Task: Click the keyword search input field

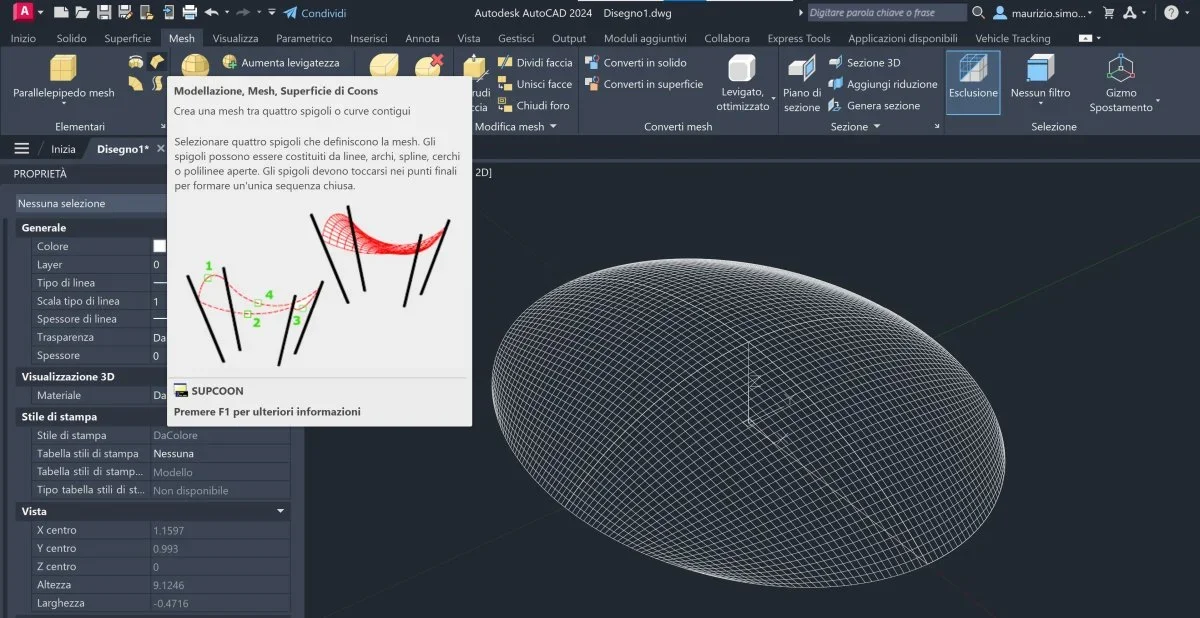Action: pos(886,13)
